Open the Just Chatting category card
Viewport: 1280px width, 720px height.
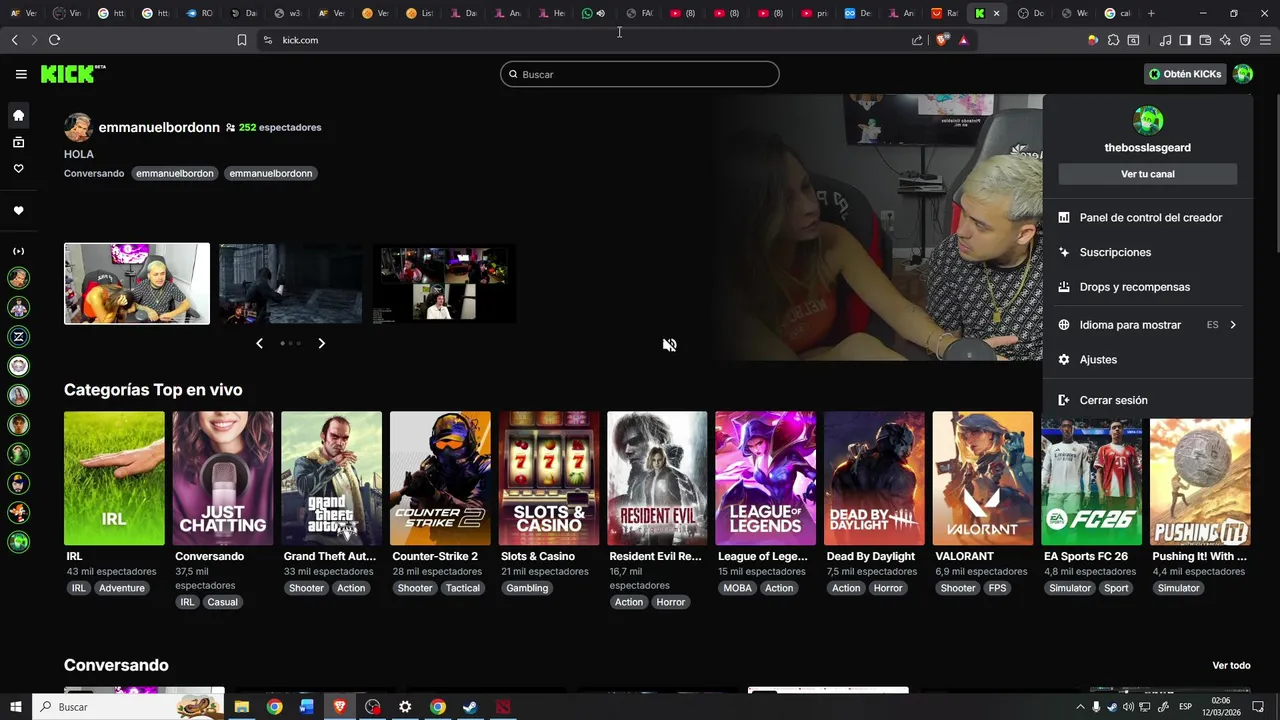tap(223, 478)
